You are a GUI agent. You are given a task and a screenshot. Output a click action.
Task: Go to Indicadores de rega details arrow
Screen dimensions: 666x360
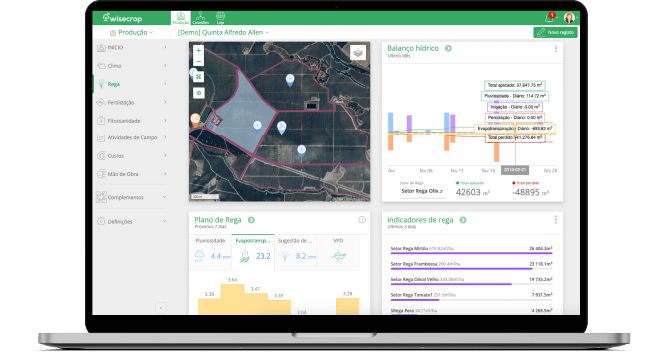tap(463, 220)
